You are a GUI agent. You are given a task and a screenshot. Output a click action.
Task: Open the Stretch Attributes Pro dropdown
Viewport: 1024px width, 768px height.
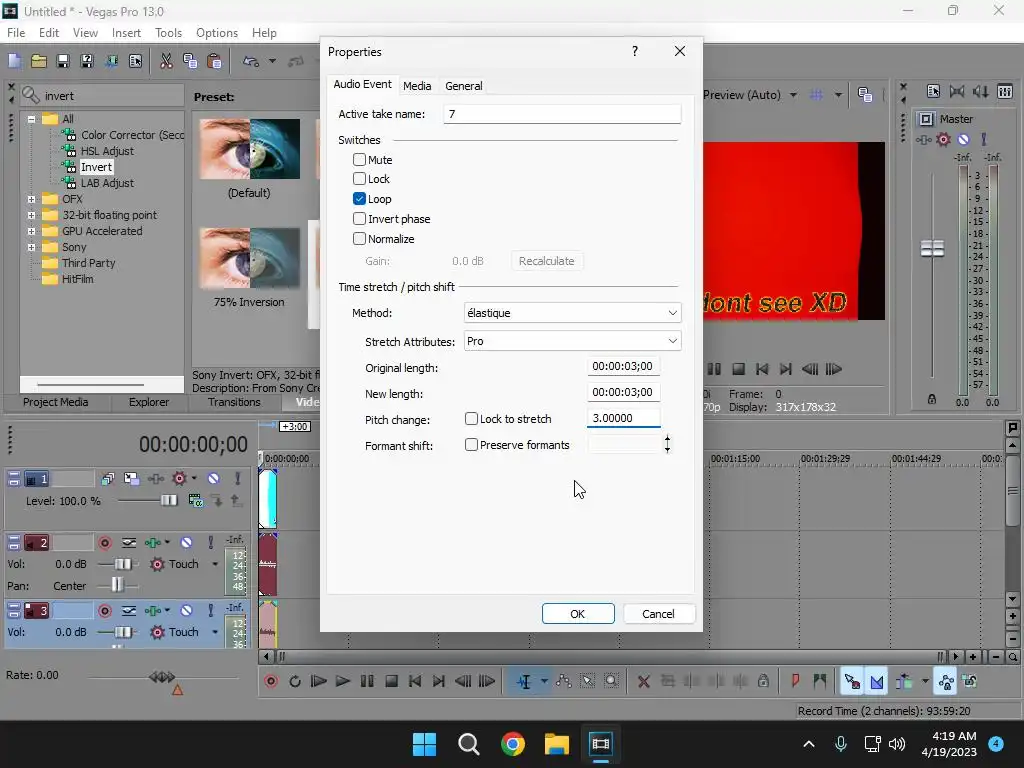pyautogui.click(x=572, y=341)
